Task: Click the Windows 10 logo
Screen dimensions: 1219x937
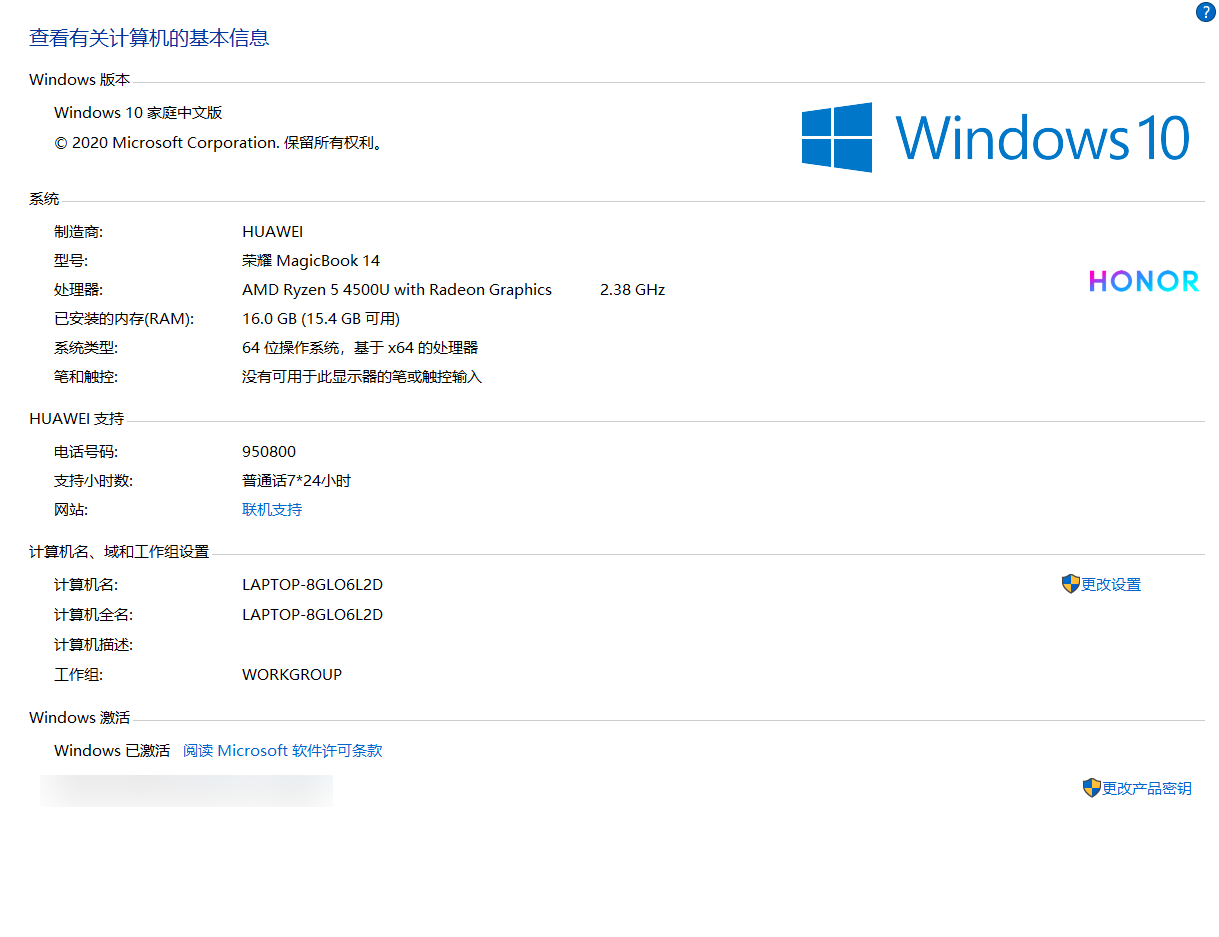Action: point(996,137)
